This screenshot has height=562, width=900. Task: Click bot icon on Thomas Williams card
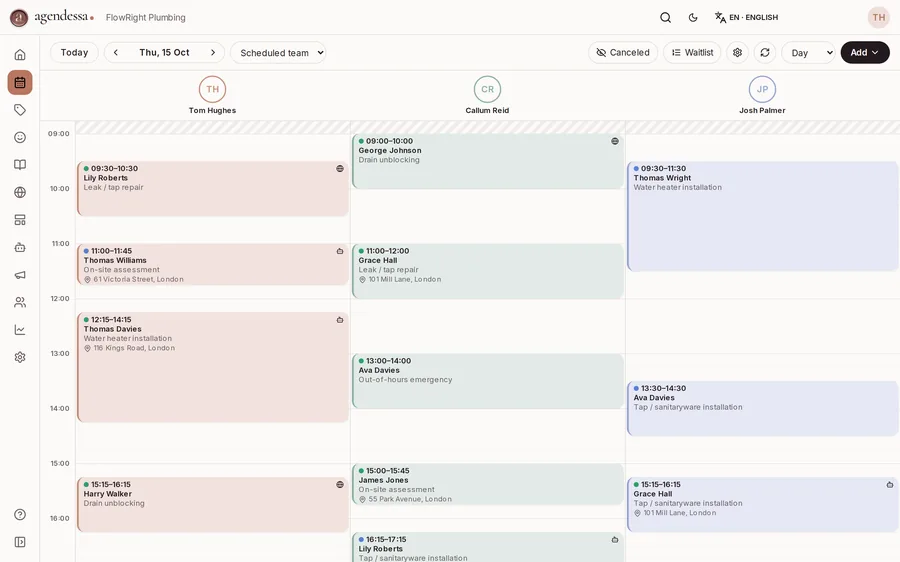(x=340, y=251)
